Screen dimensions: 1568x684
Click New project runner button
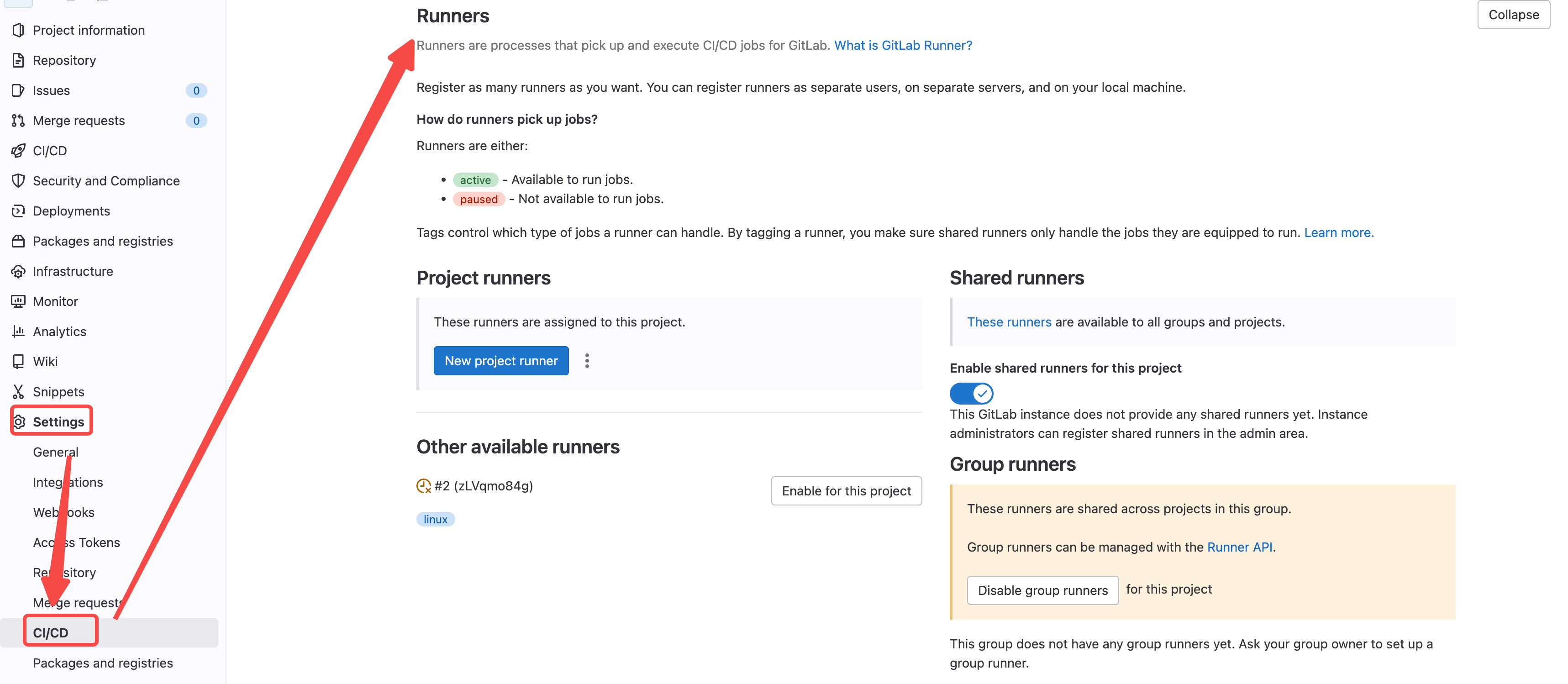coord(500,361)
